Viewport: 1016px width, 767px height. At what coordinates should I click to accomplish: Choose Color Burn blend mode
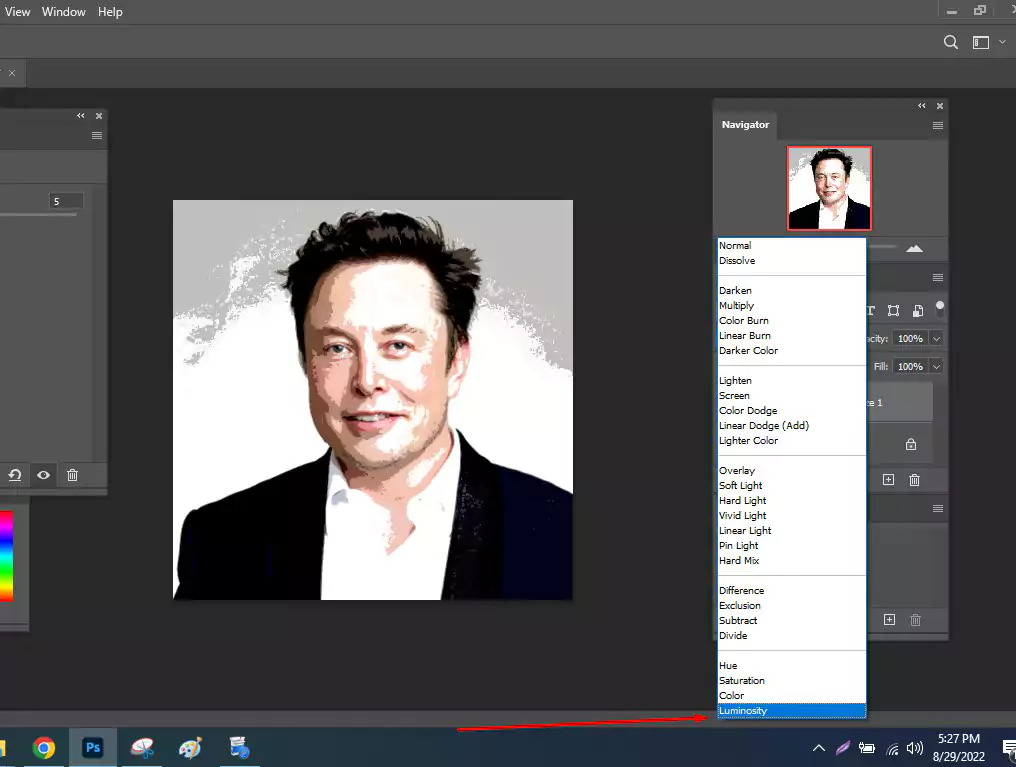point(791,320)
